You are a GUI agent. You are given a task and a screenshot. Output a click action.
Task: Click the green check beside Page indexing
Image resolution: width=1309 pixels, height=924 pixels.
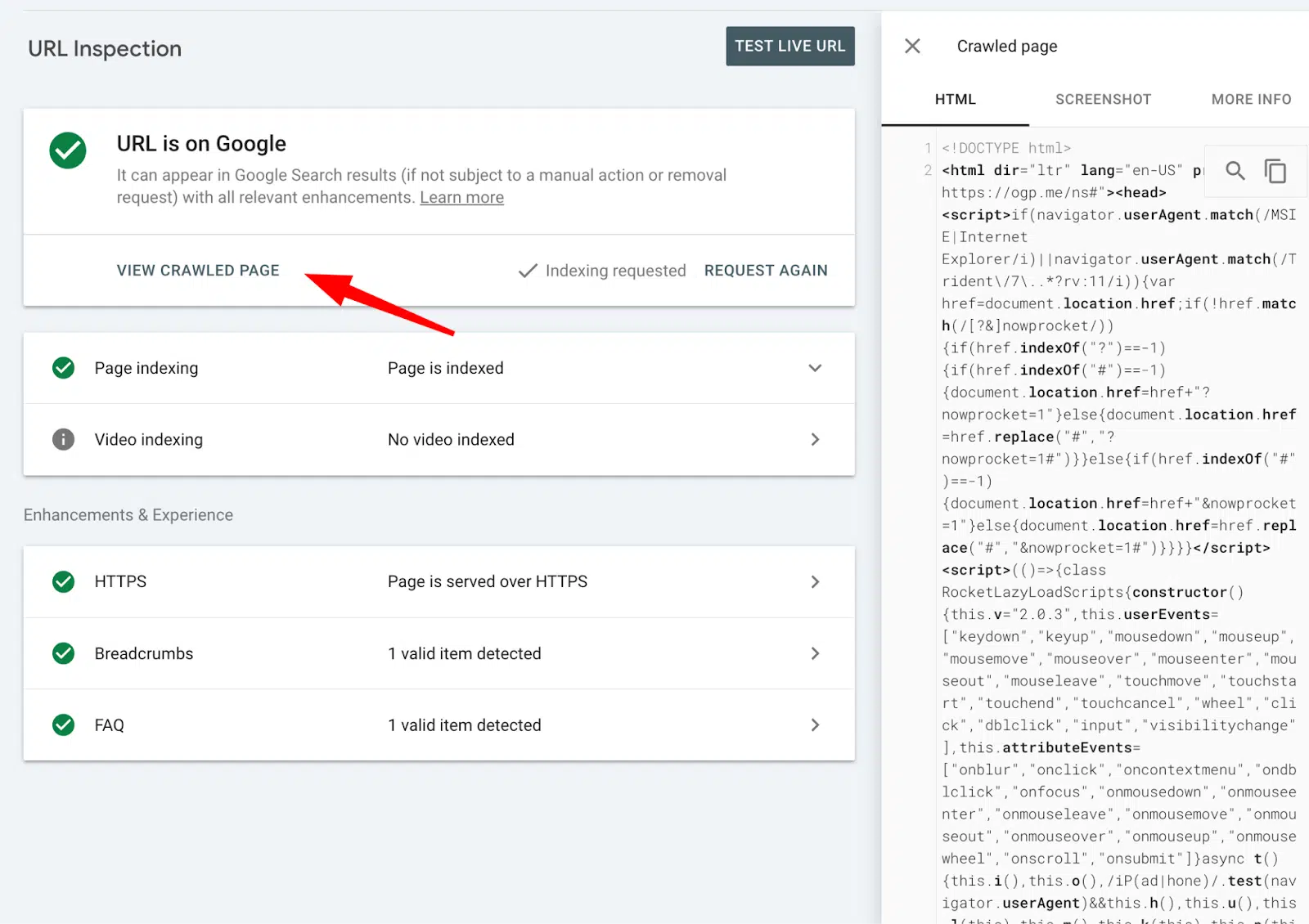point(63,368)
